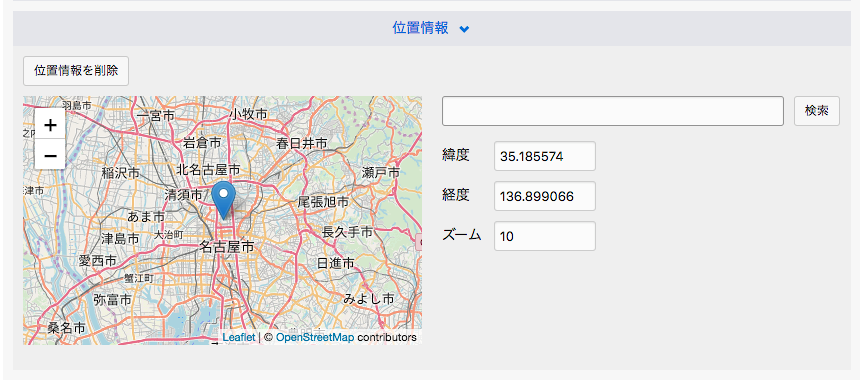Zoom out the map with minus button
Screen dimensions: 860x380
click(50, 155)
